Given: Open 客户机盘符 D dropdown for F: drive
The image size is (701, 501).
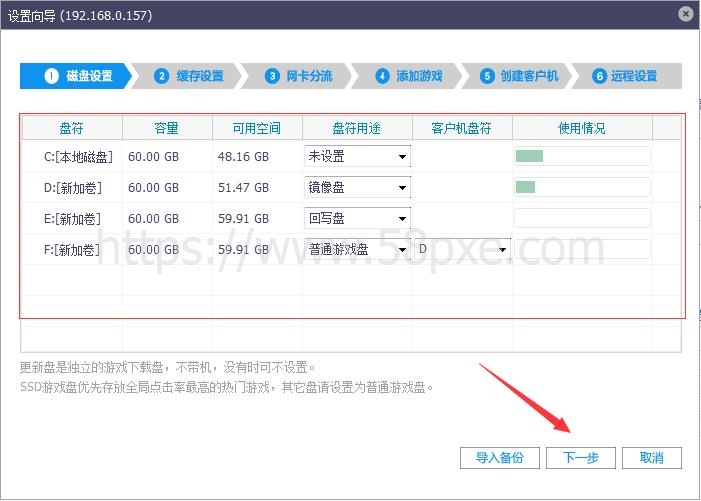Looking at the screenshot, I should tap(462, 249).
